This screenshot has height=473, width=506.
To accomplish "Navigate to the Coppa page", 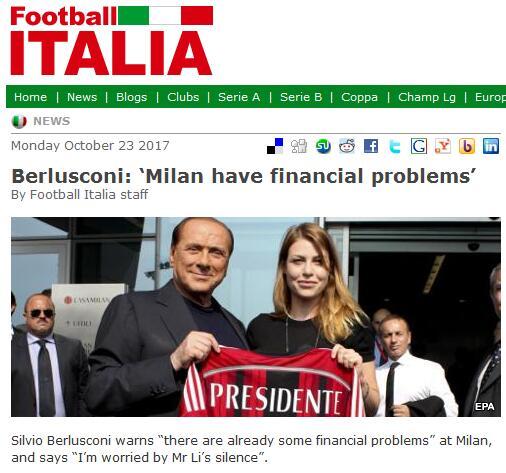I will 359,97.
